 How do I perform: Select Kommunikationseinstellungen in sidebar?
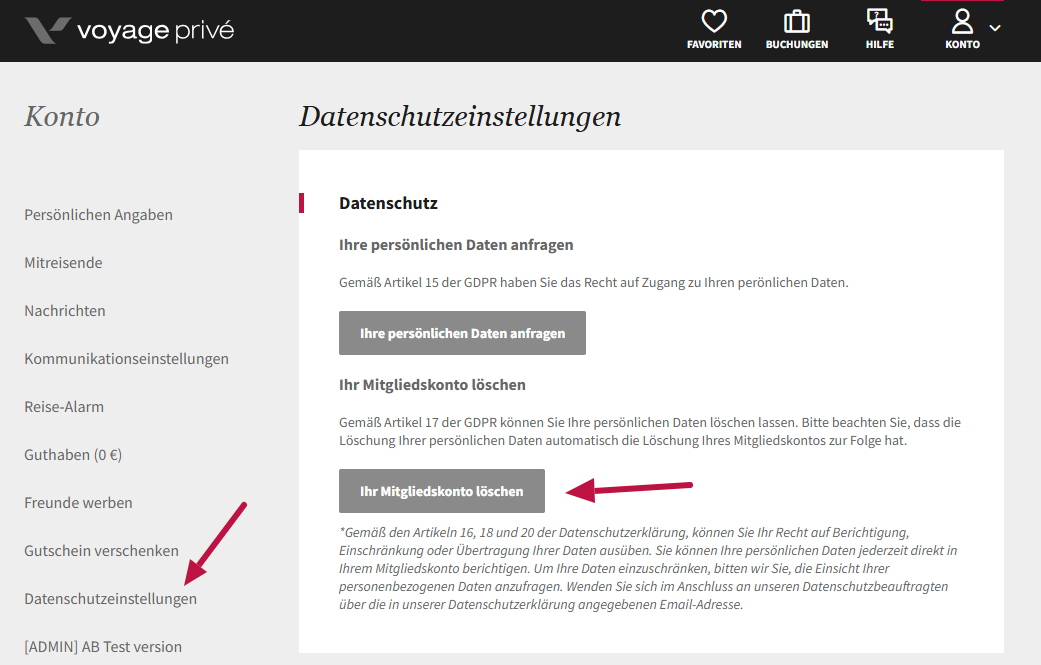click(x=126, y=359)
